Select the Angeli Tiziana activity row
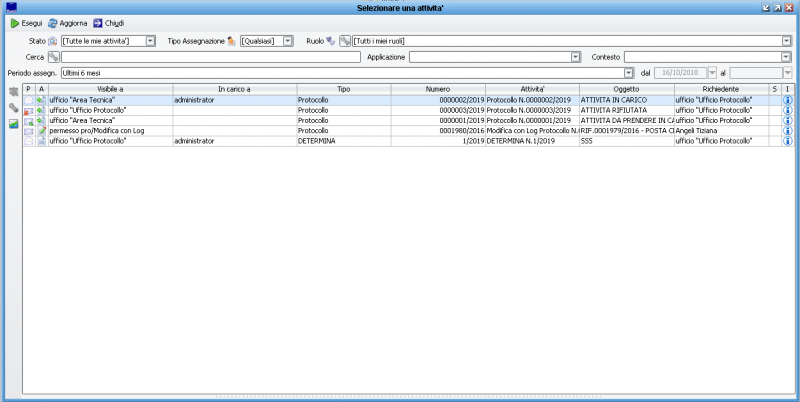The image size is (800, 402). (400, 131)
